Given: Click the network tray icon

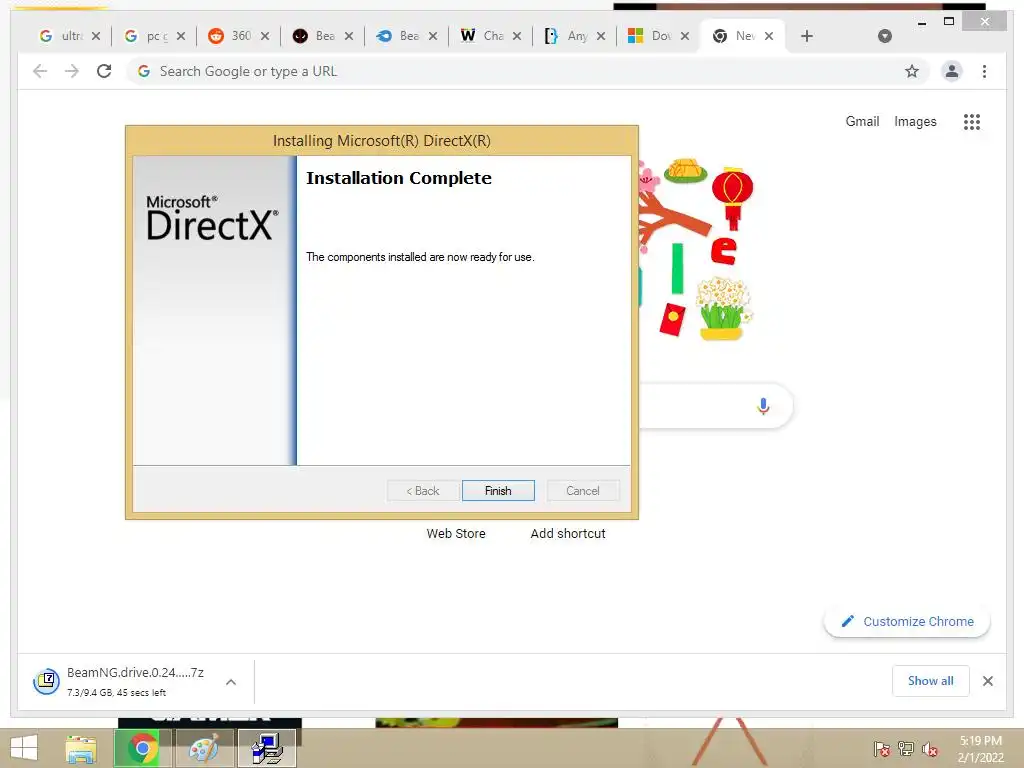Looking at the screenshot, I should pos(906,748).
